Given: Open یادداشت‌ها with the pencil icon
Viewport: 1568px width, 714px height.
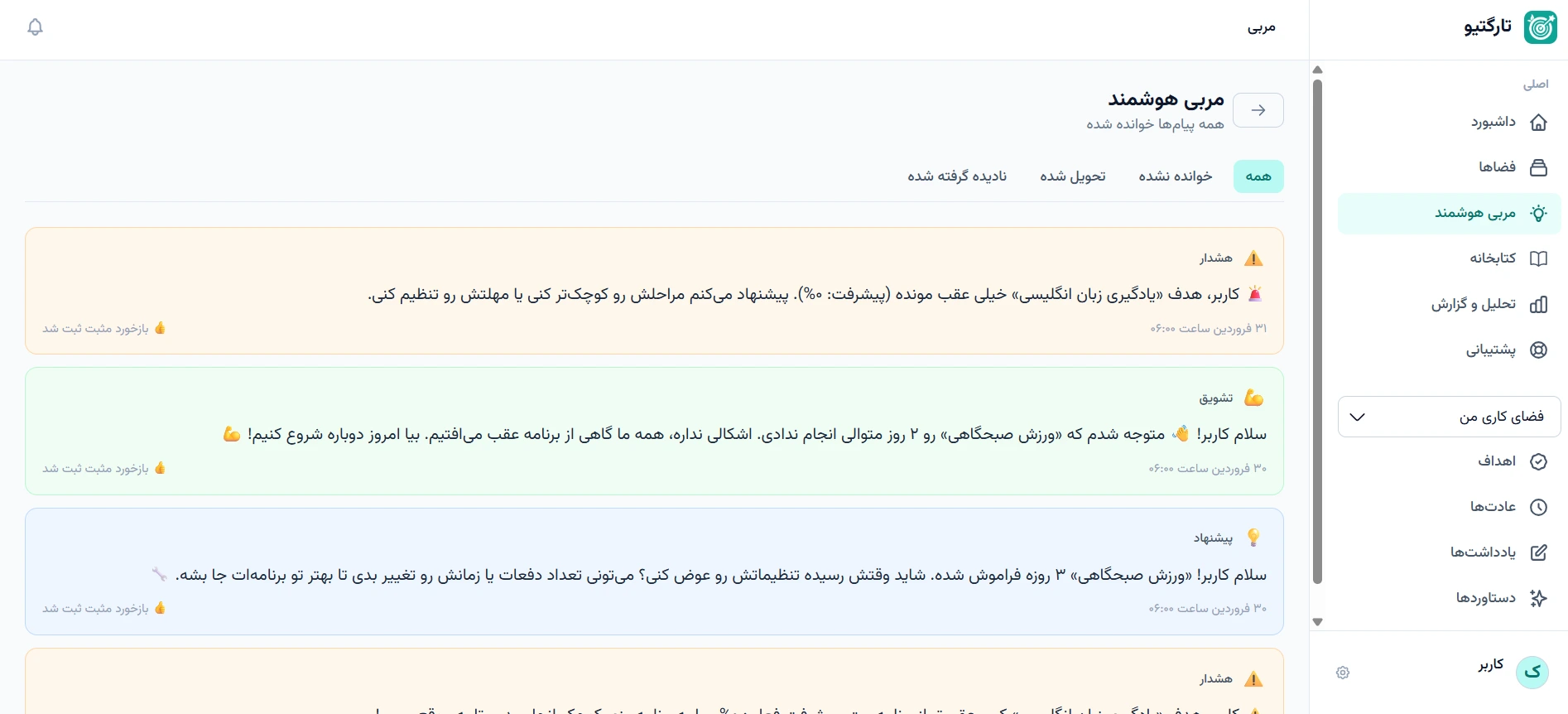Looking at the screenshot, I should tap(1538, 552).
